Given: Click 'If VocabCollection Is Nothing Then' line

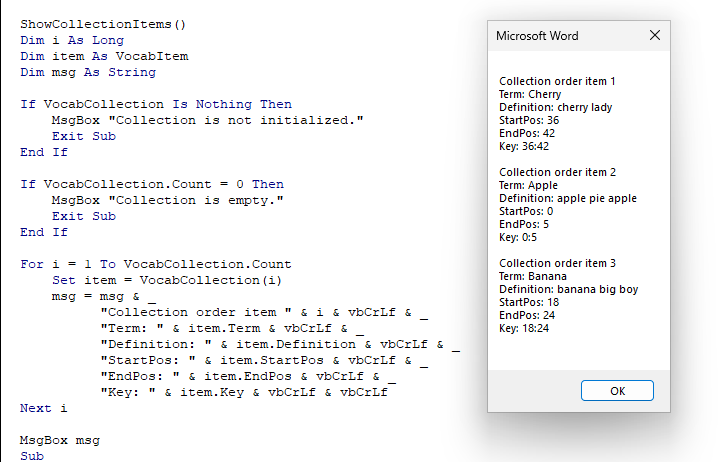Looking at the screenshot, I should [156, 104].
